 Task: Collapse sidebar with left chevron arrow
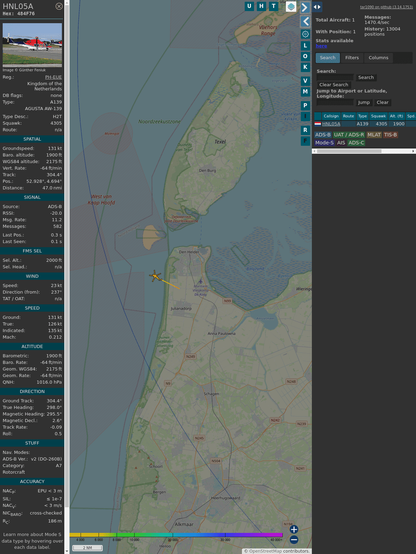[305, 21]
